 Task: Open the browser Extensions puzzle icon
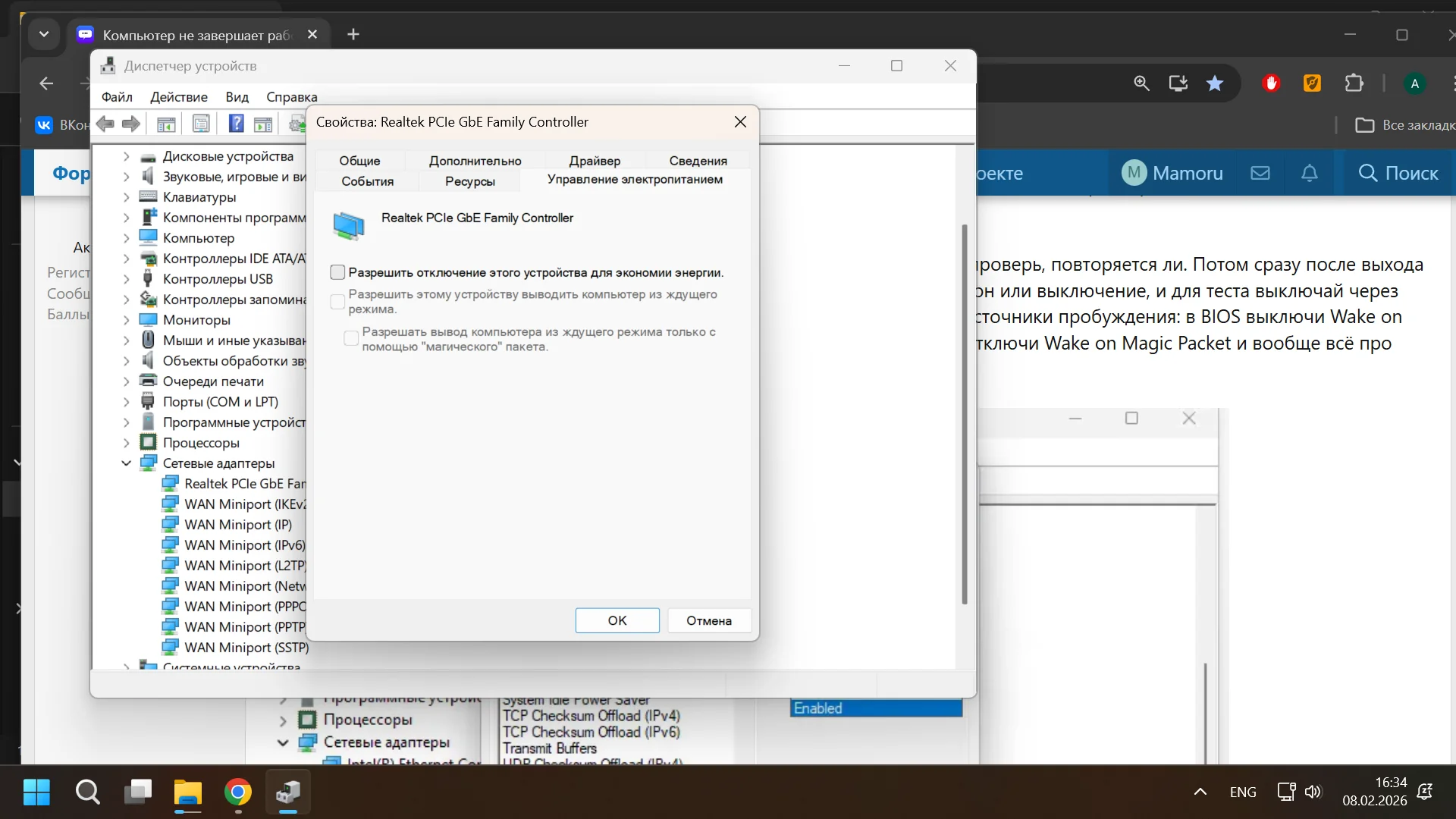1354,83
